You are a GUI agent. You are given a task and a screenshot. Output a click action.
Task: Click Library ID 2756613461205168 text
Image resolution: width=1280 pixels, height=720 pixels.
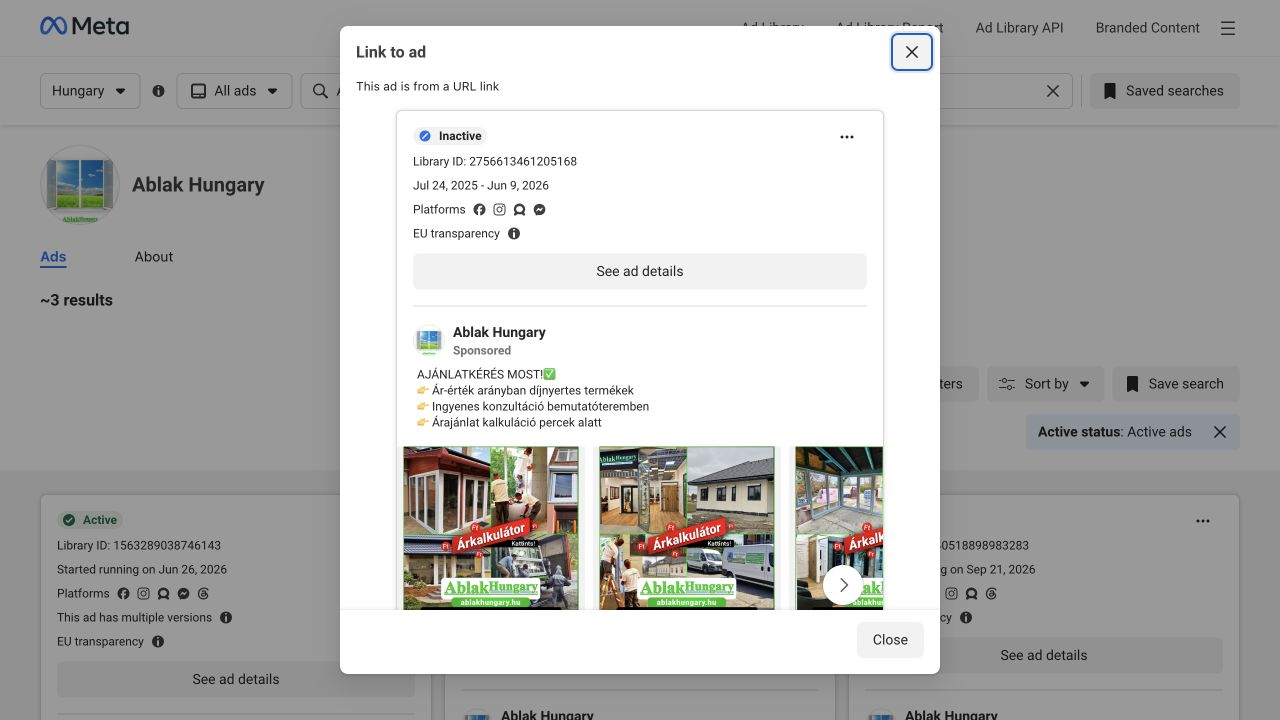(495, 161)
